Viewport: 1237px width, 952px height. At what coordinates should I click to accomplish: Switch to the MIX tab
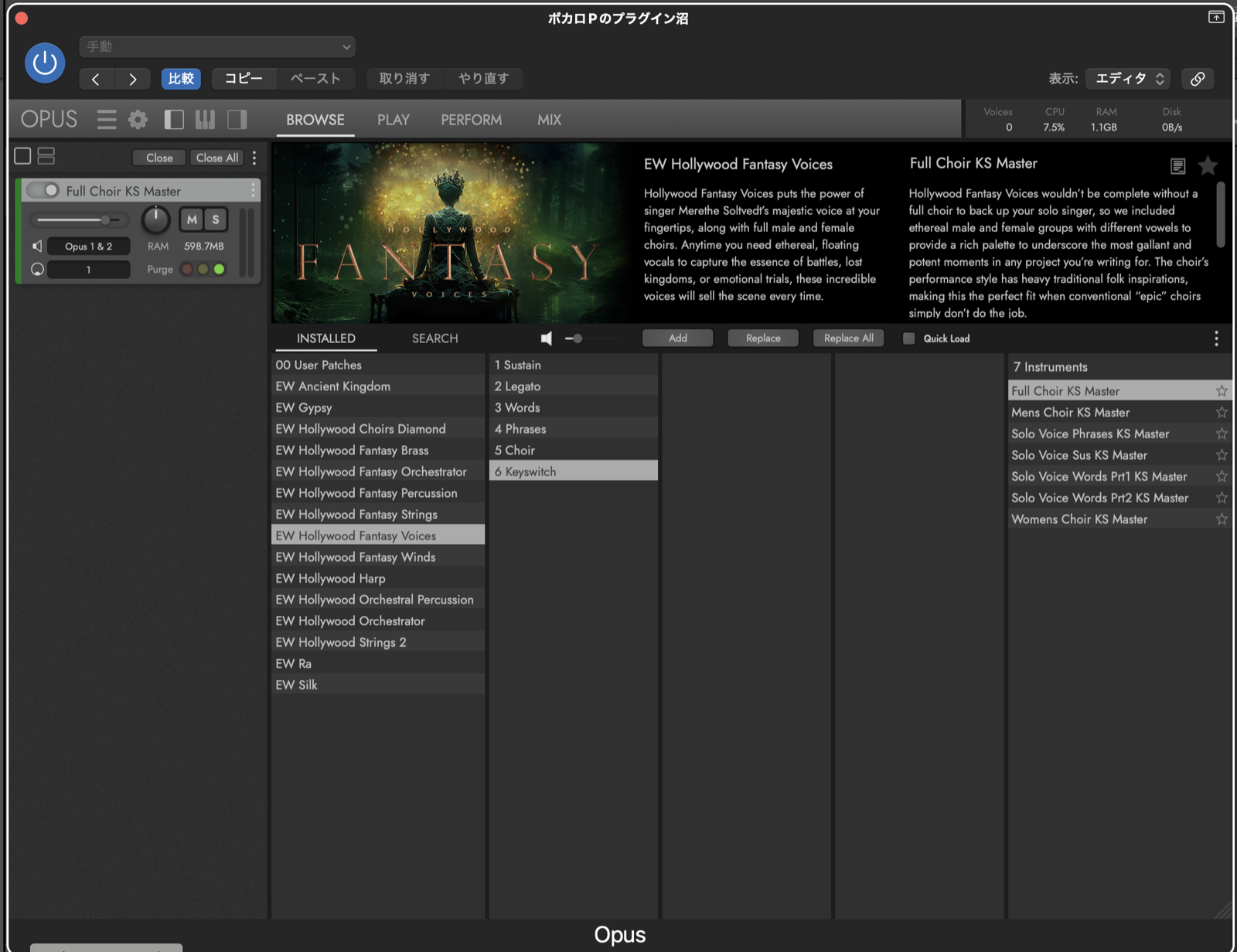click(550, 120)
